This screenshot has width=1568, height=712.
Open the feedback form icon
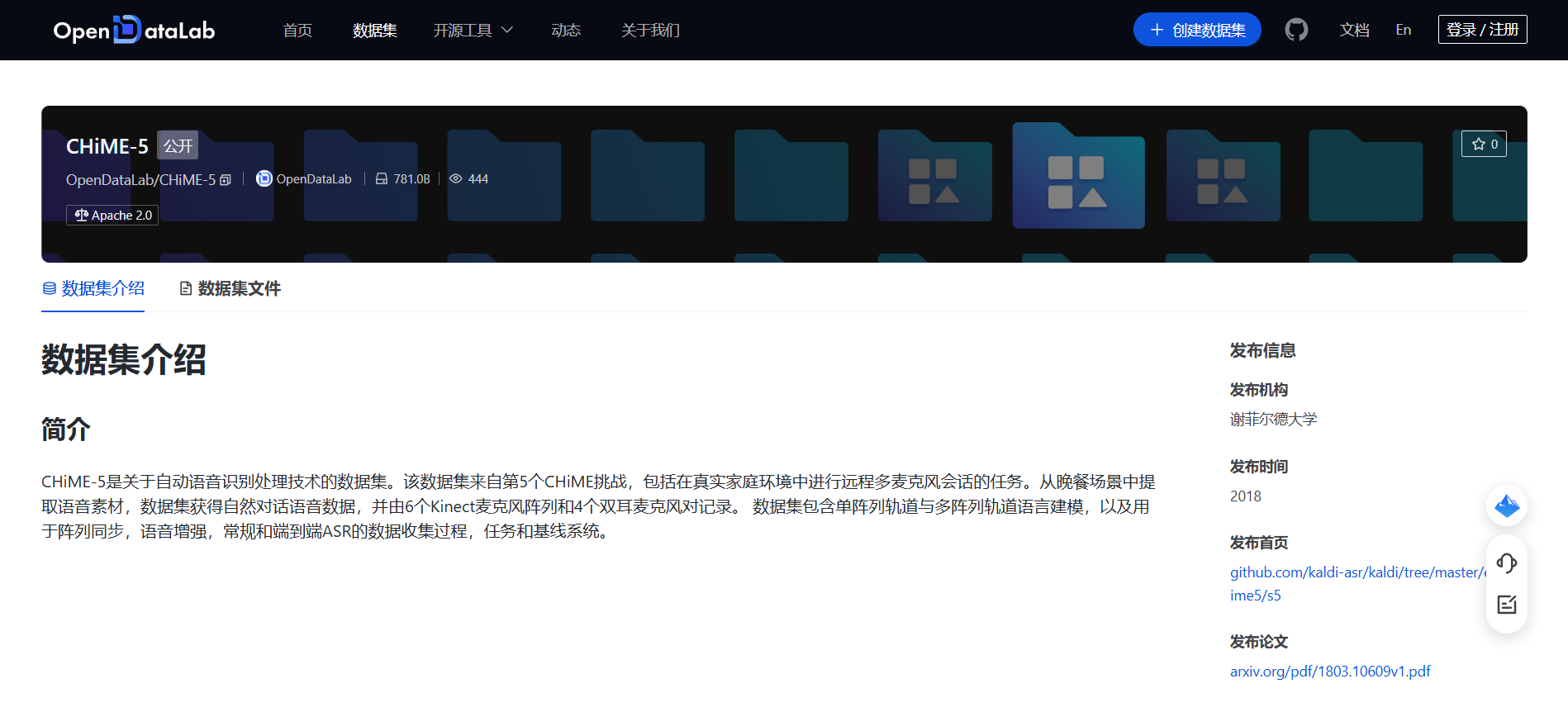tap(1507, 605)
